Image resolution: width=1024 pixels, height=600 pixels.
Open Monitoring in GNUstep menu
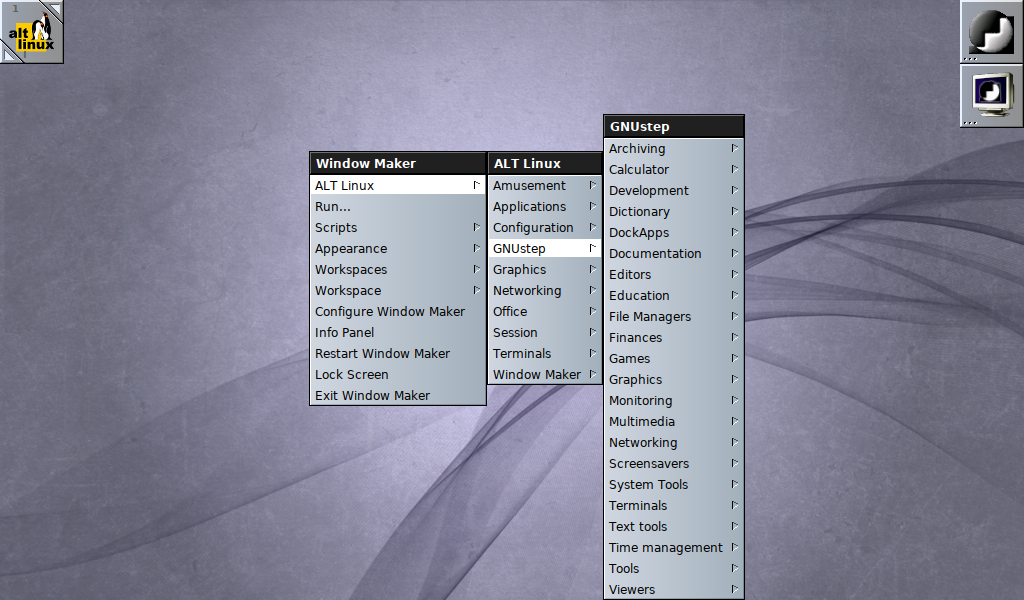tap(674, 400)
